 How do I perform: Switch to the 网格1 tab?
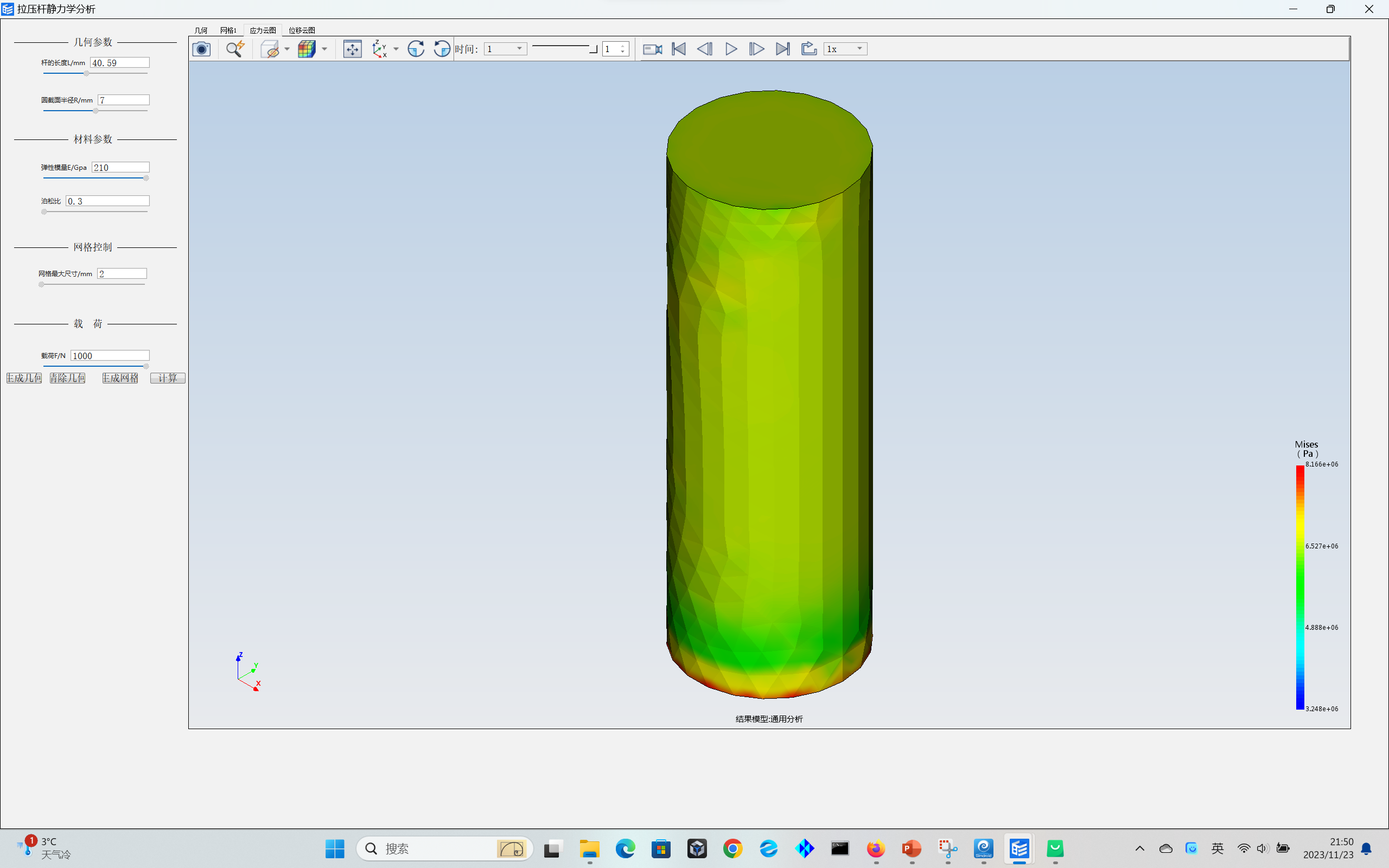228,30
